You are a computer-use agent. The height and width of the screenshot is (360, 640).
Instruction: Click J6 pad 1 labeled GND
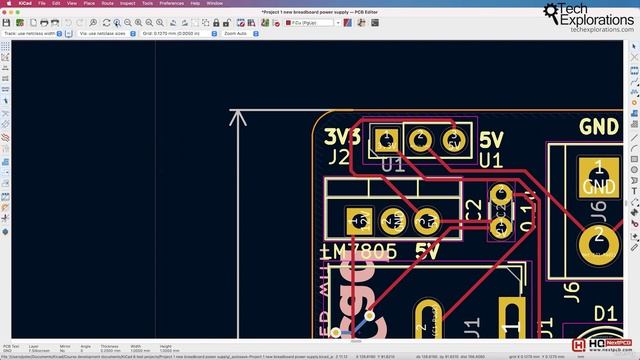tap(599, 178)
